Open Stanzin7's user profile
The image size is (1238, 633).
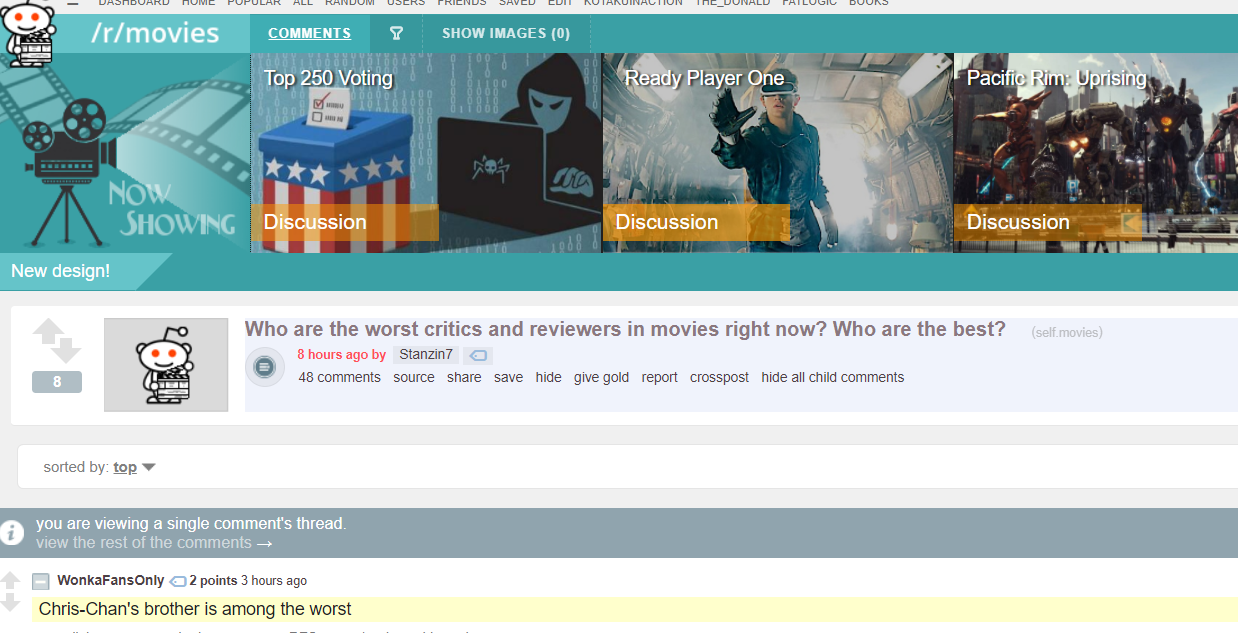[425, 355]
